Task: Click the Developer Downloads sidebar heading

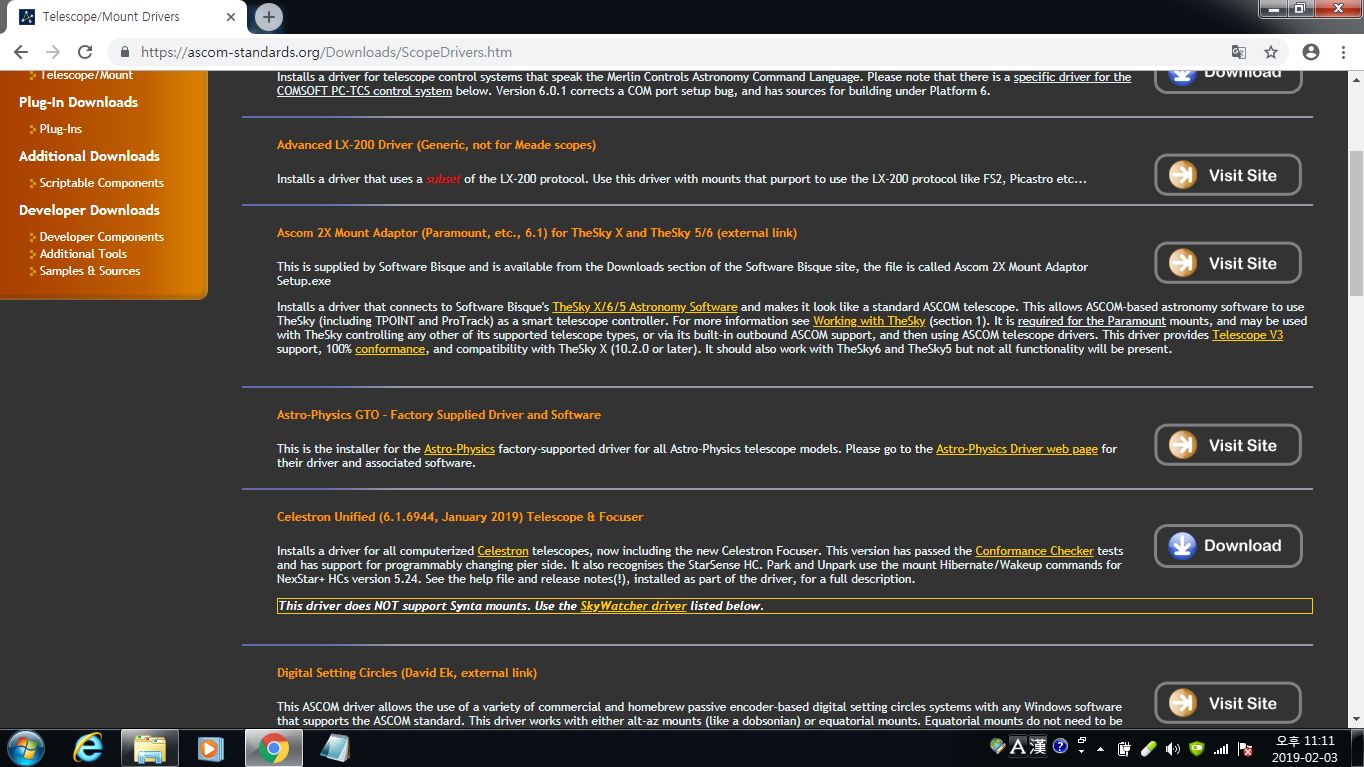Action: click(89, 210)
